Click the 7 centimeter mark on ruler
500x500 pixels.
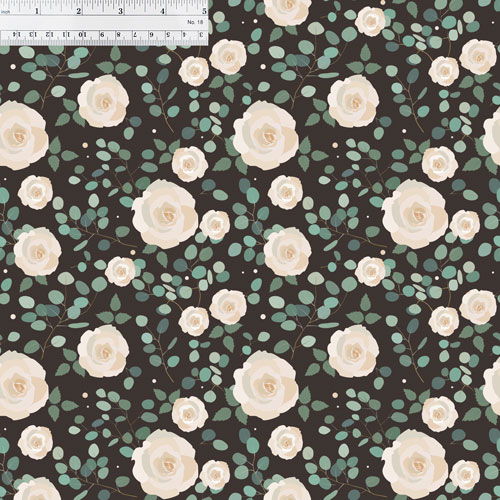pyautogui.click(x=135, y=34)
